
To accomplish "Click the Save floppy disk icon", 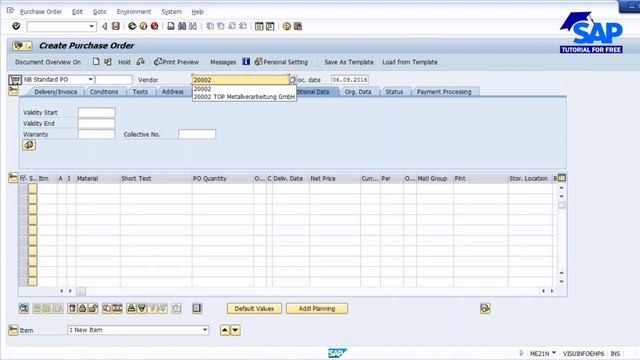I will point(116,26).
